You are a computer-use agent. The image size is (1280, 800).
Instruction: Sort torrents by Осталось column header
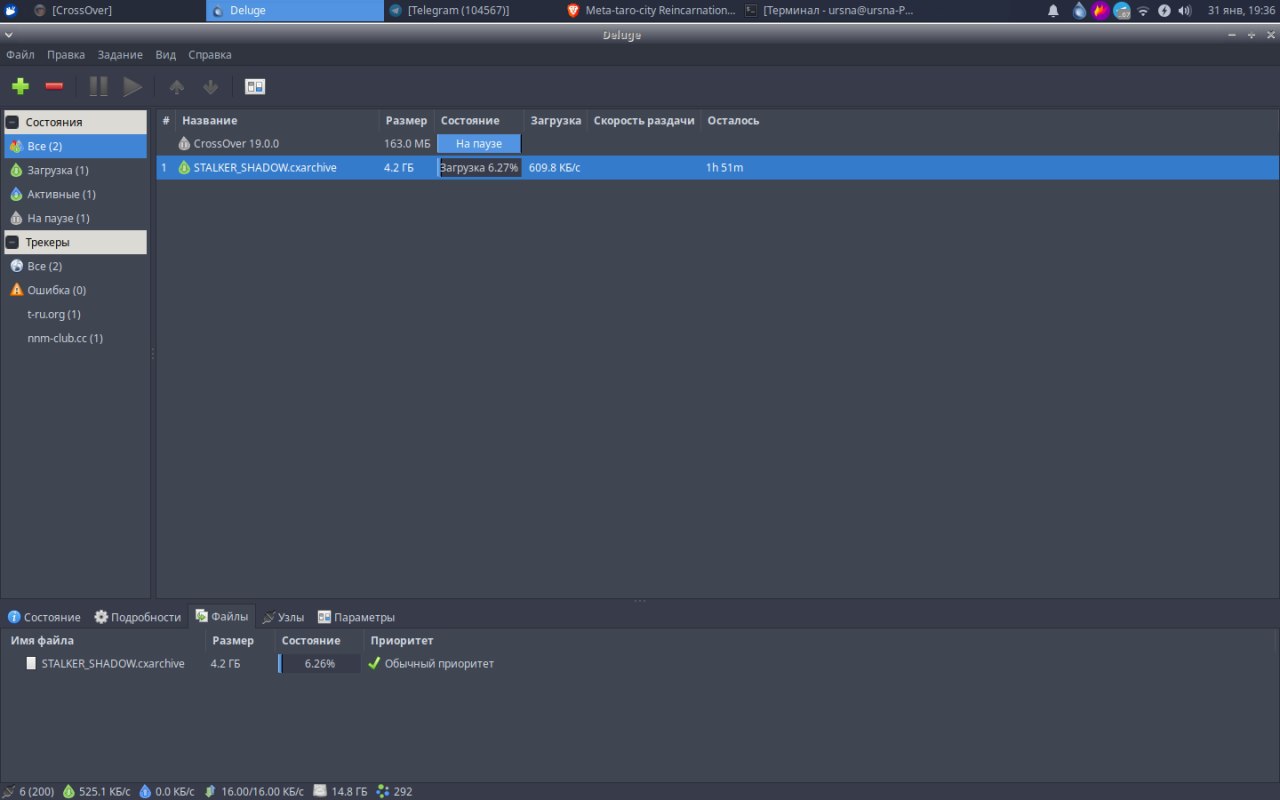[733, 120]
